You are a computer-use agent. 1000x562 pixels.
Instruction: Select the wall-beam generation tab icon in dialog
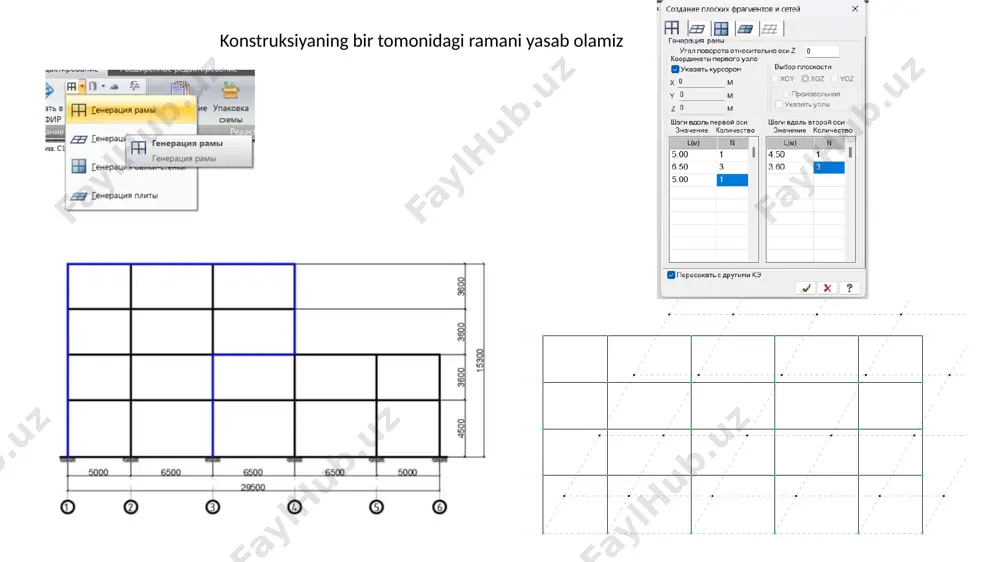(721, 29)
